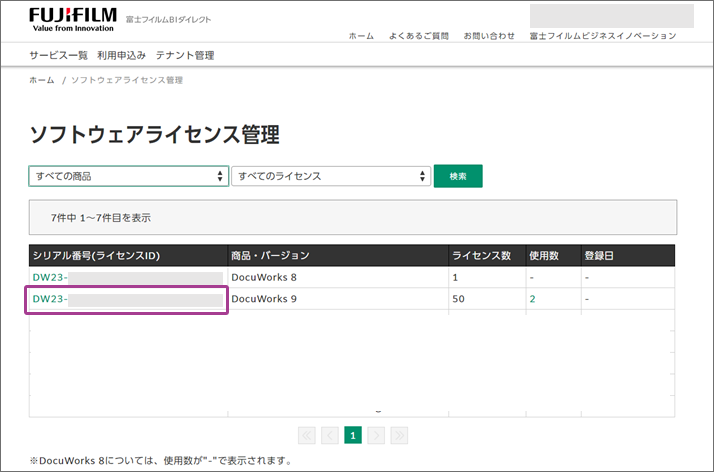Open the すべての商品 product dropdown
This screenshot has width=714, height=472.
128,176
